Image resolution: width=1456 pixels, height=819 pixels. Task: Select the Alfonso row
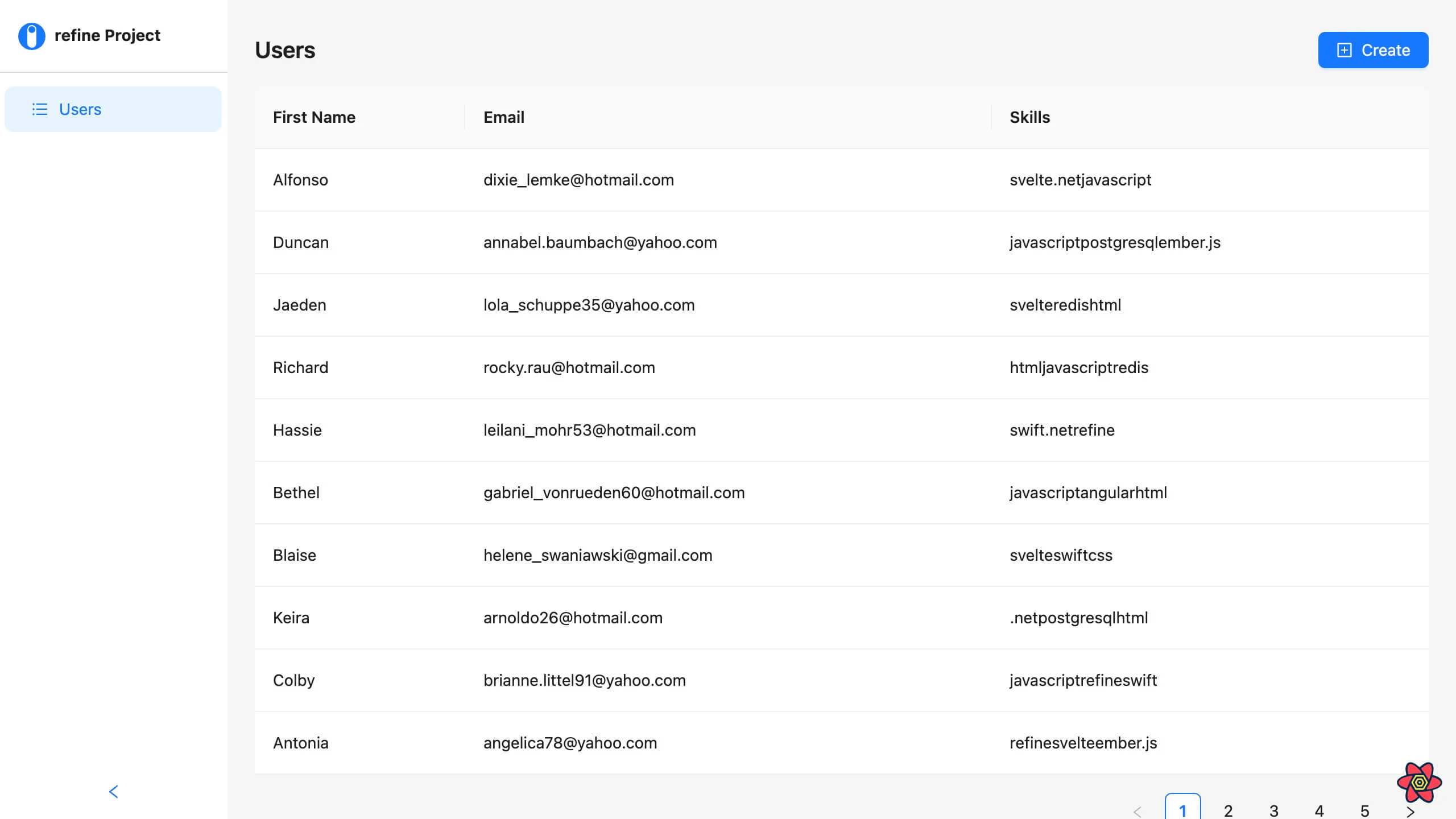coord(300,180)
